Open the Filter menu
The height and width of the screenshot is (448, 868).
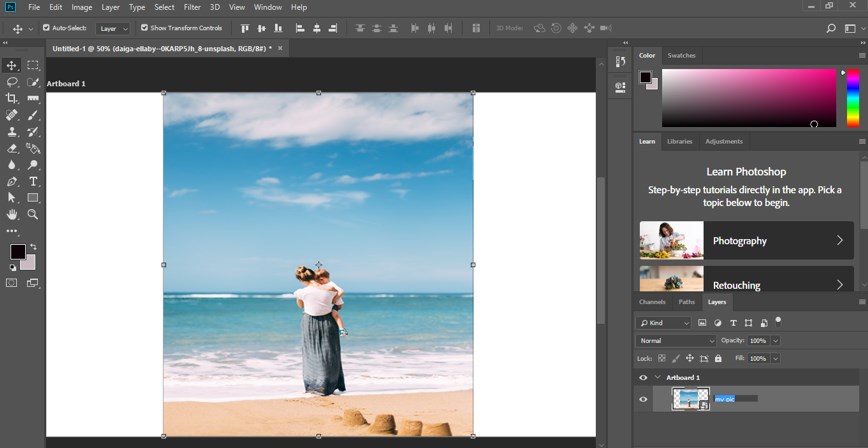[x=192, y=7]
